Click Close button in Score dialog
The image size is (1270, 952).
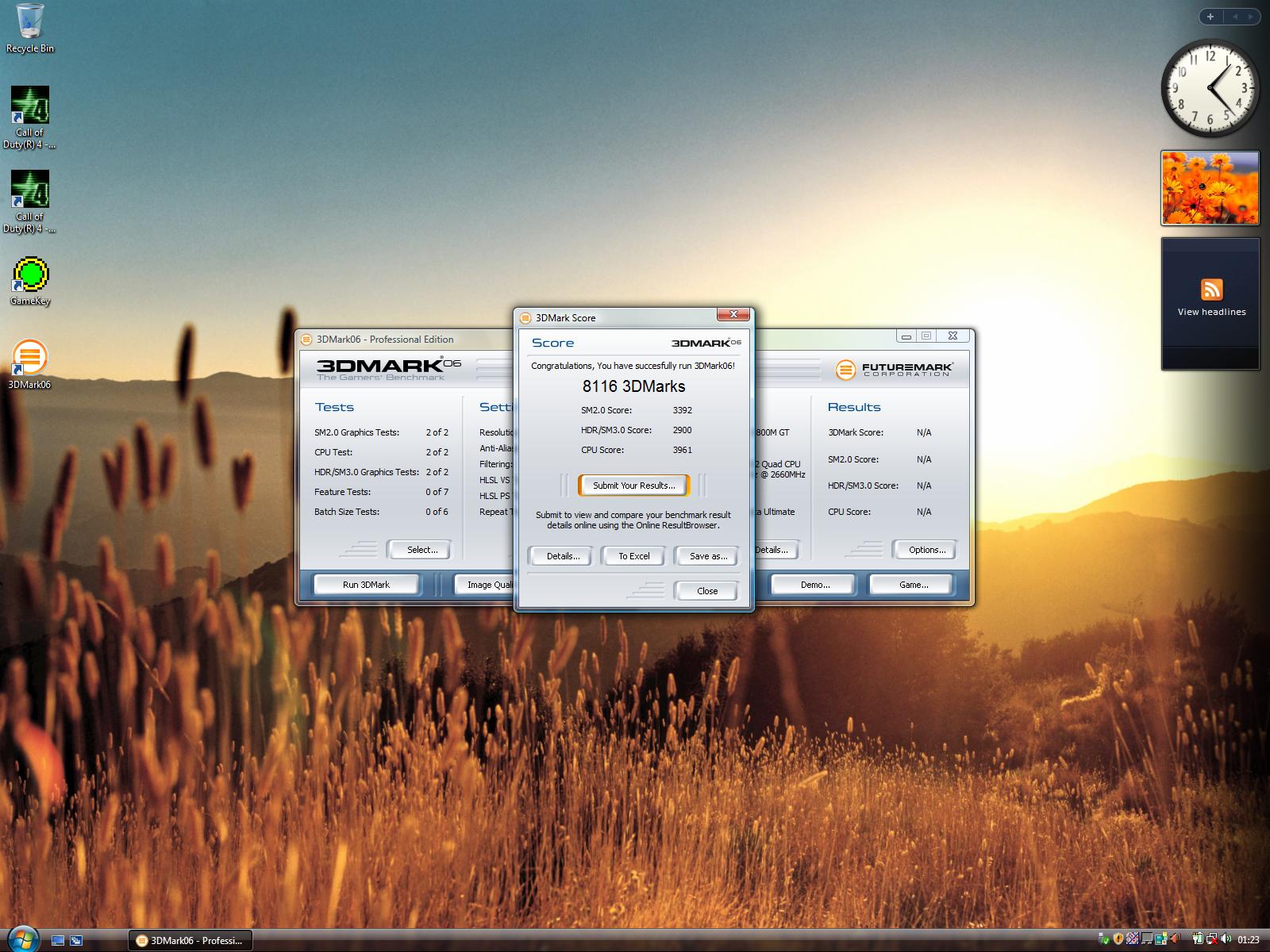click(706, 591)
